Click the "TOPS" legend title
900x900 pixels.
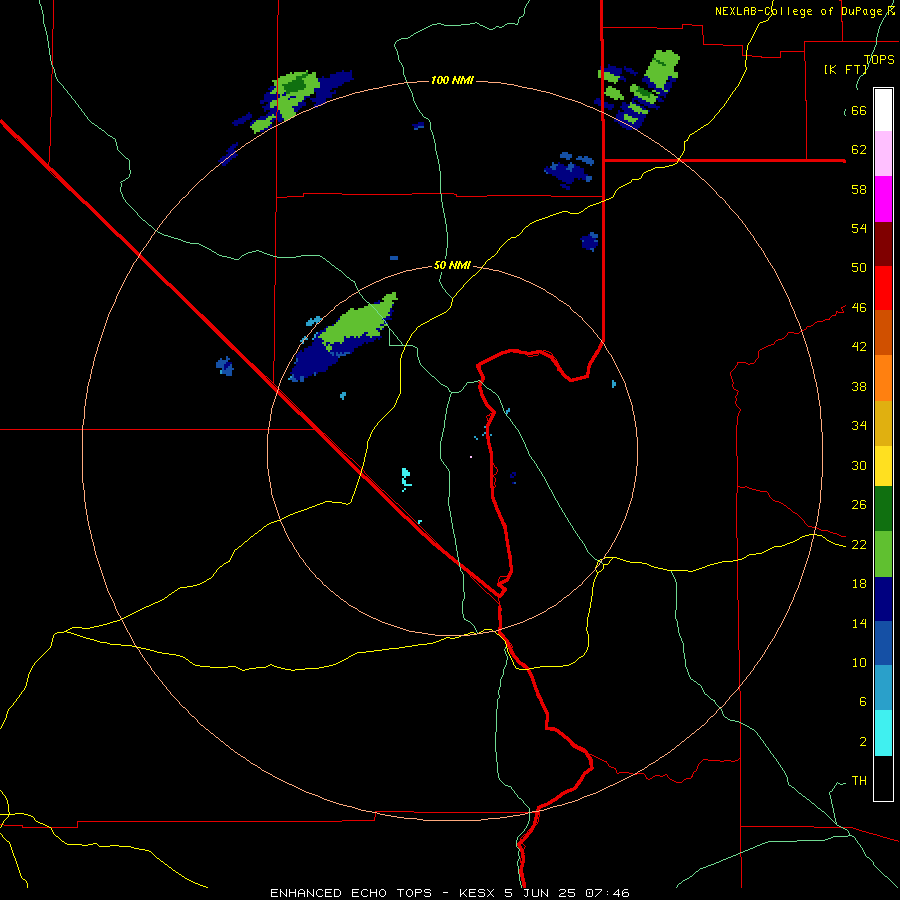[879, 60]
